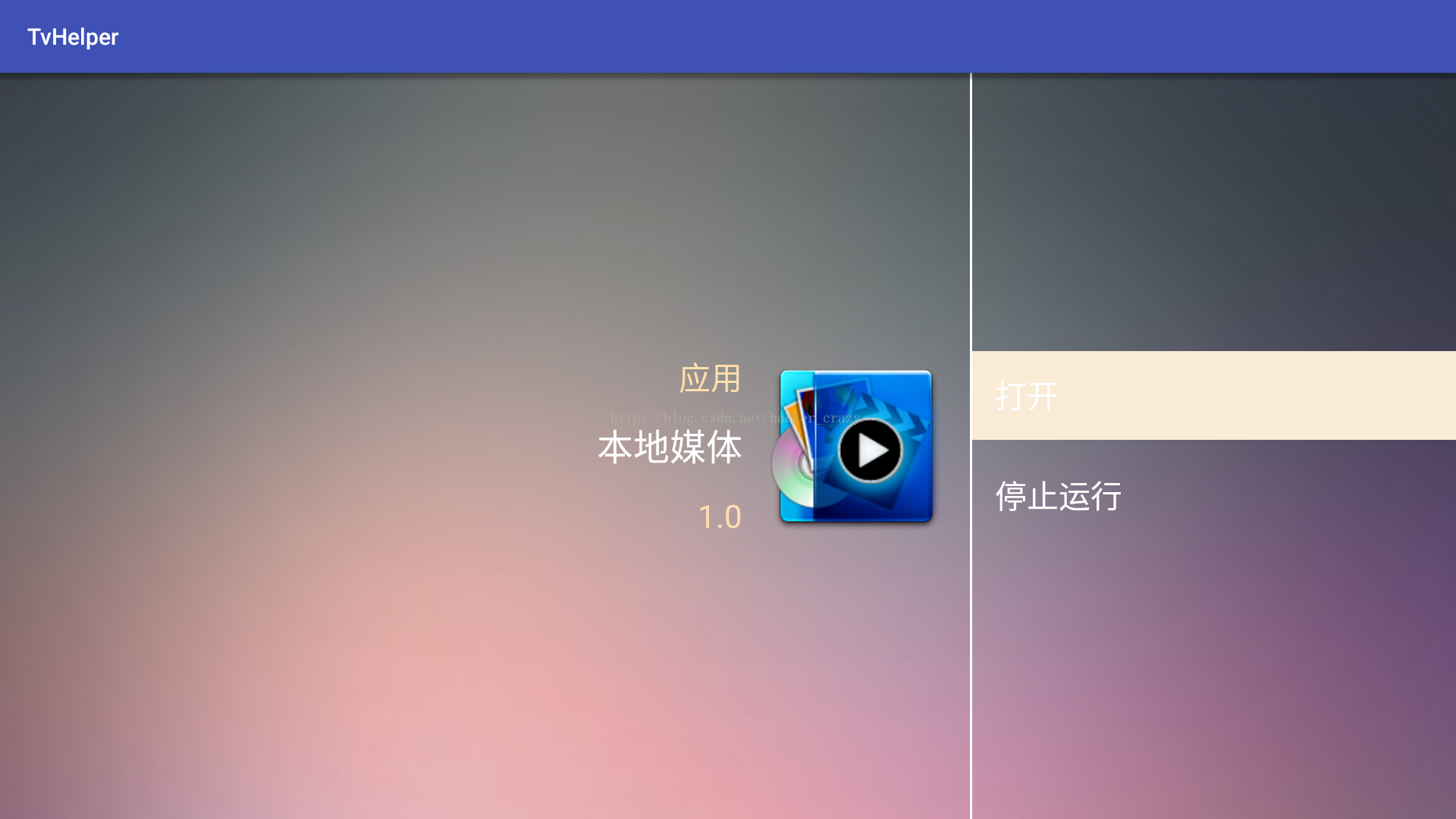
Task: Click the blog.csdn.net watermark link
Action: pos(735,418)
